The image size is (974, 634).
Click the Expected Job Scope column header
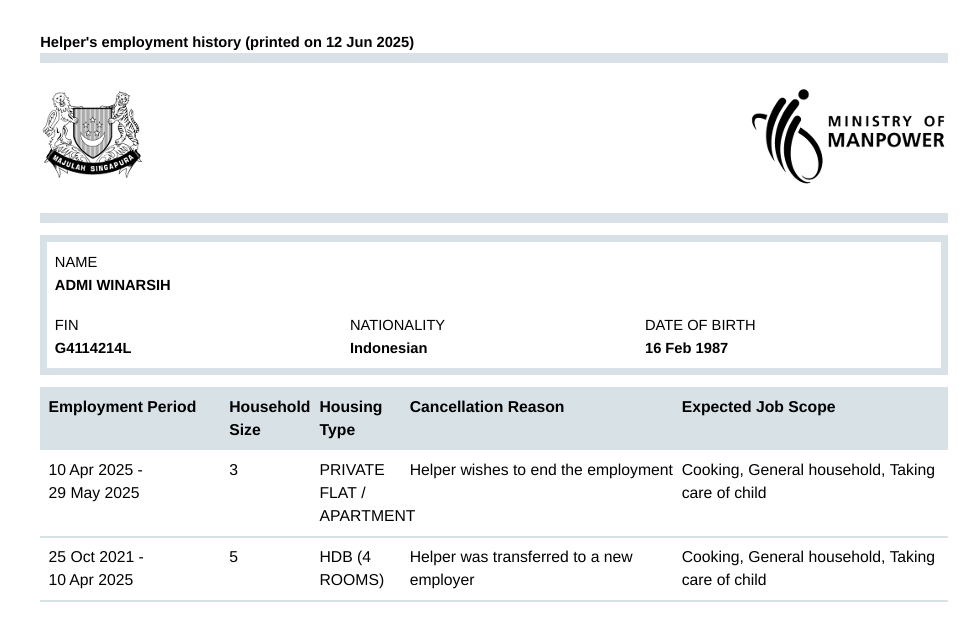click(758, 407)
